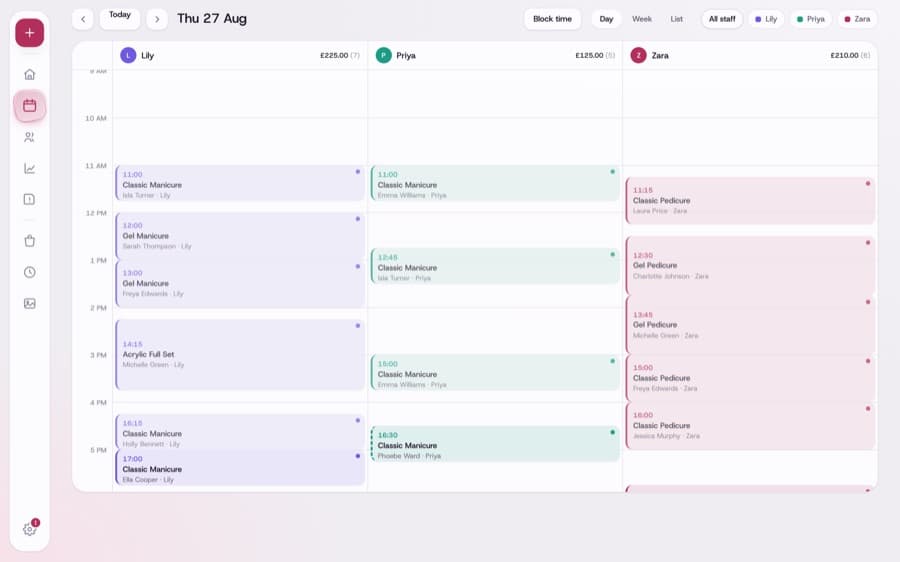Open 13:00 Gel Manicure for Freya Edwards

[x=240, y=284]
